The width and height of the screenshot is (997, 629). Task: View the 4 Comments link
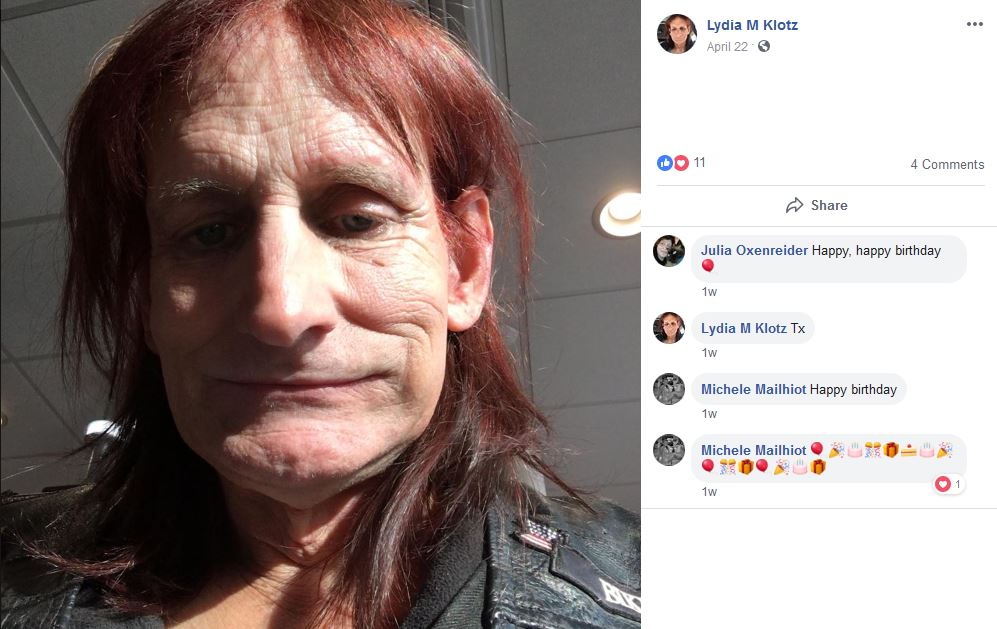point(947,164)
